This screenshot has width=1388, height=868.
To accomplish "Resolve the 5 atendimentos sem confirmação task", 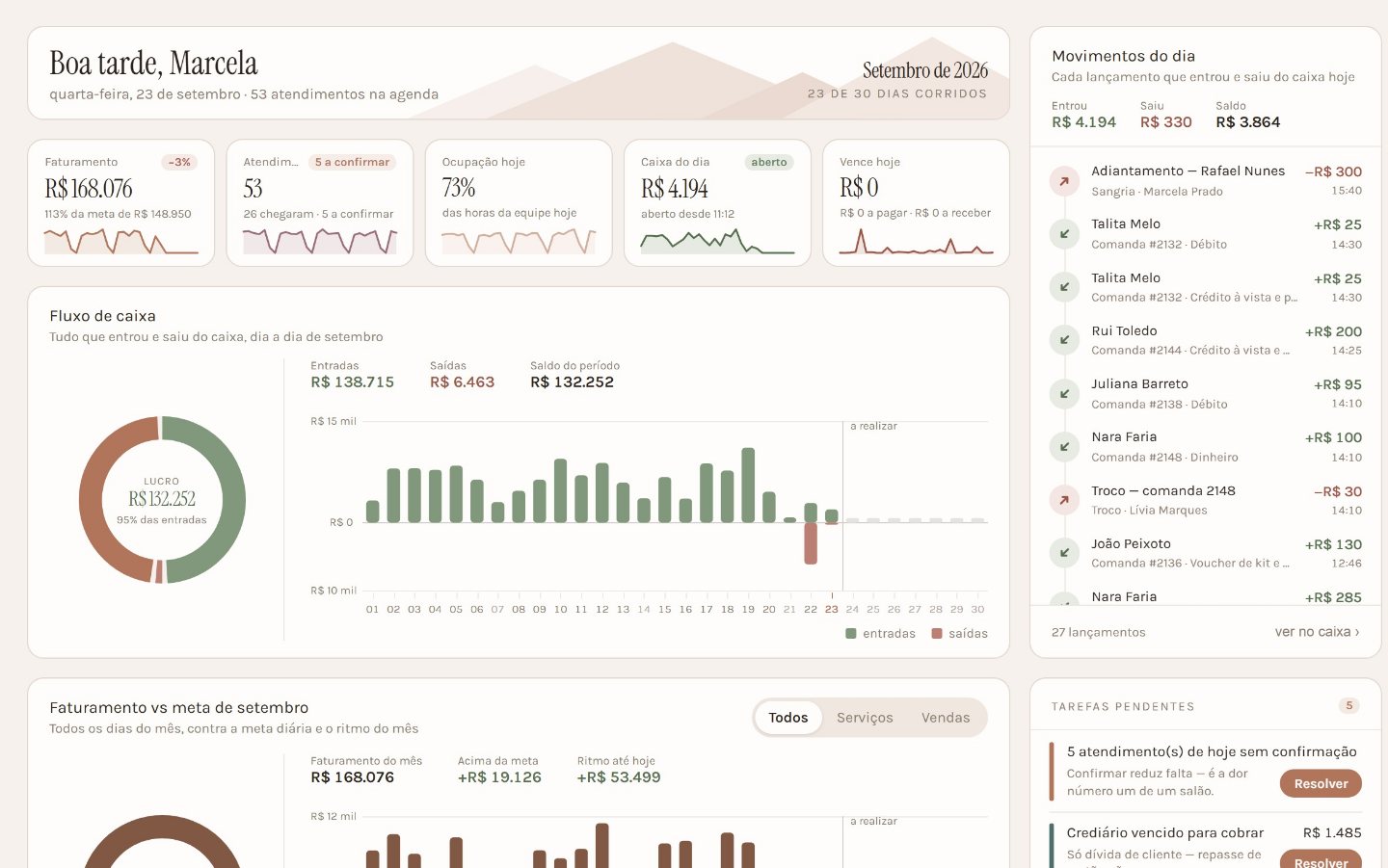I will pos(1321,784).
